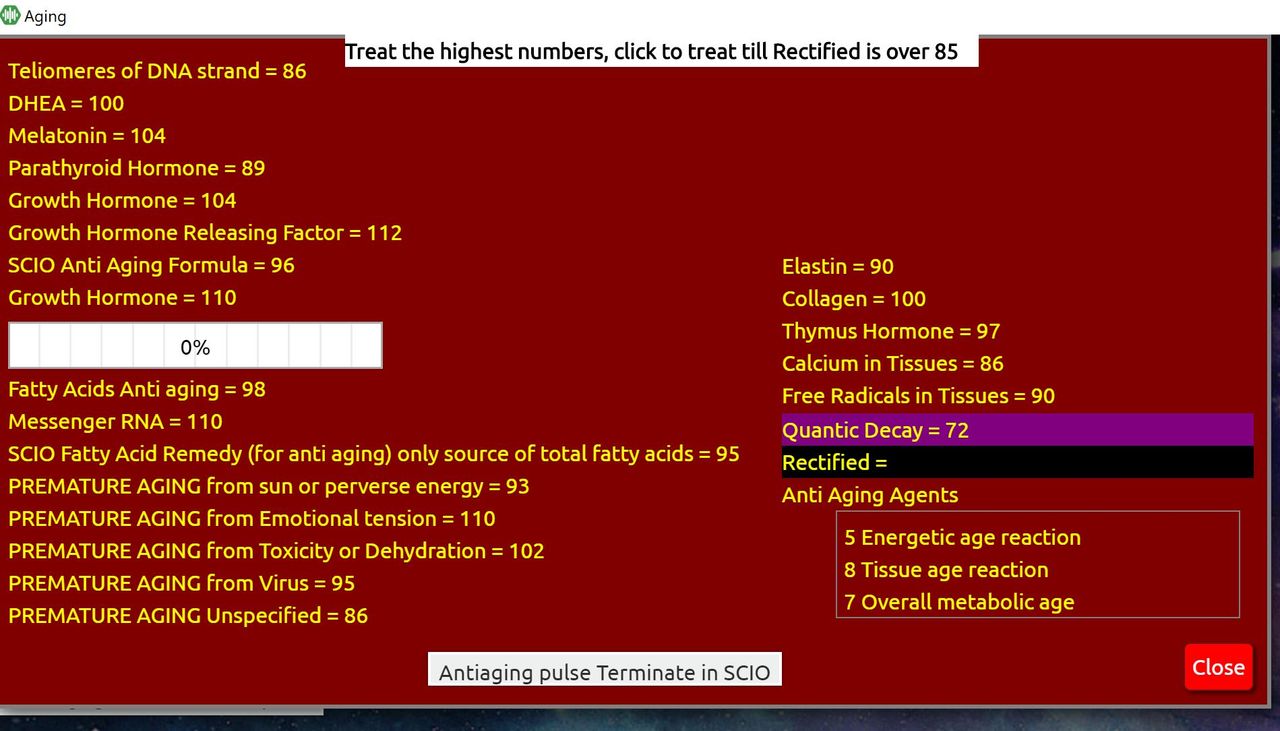Click the 0% progress bar
Screen dimensions: 1280x731
click(195, 346)
